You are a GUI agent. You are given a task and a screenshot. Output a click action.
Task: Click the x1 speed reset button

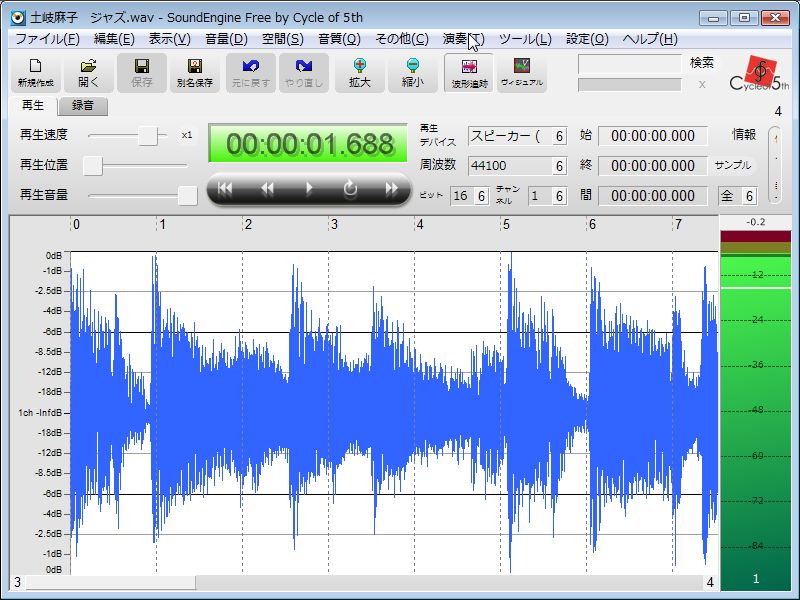coord(187,135)
